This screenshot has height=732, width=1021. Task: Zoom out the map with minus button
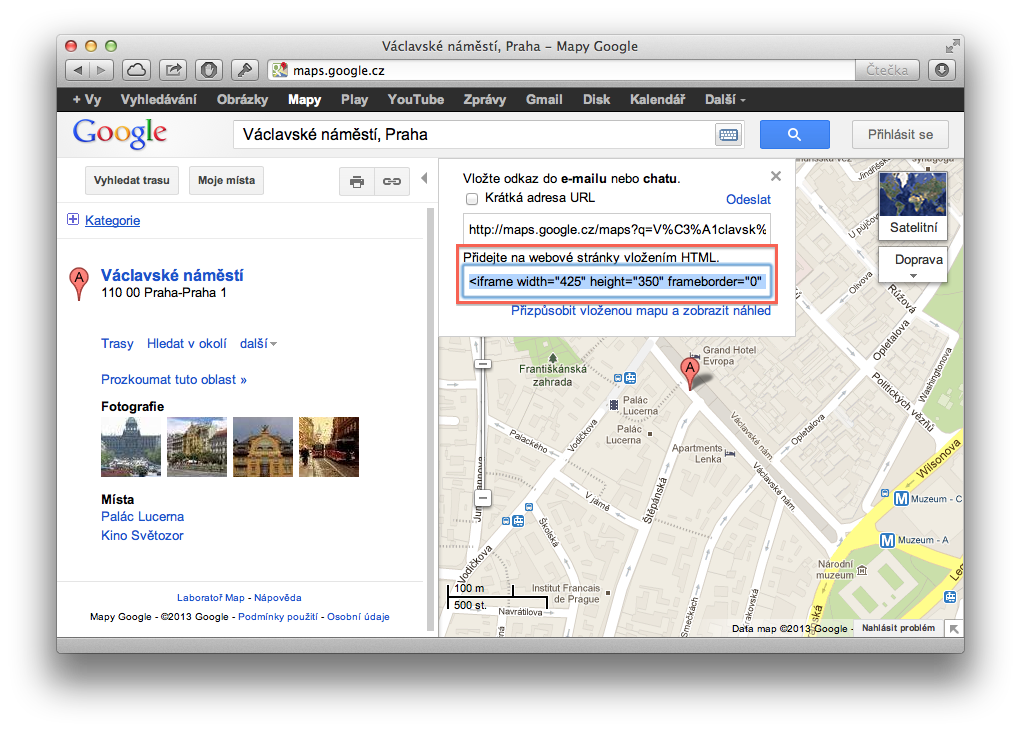click(x=482, y=497)
